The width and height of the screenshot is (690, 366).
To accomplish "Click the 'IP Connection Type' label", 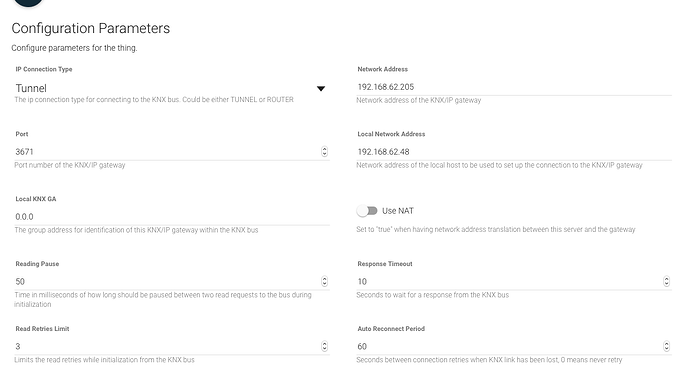I will 44,69.
